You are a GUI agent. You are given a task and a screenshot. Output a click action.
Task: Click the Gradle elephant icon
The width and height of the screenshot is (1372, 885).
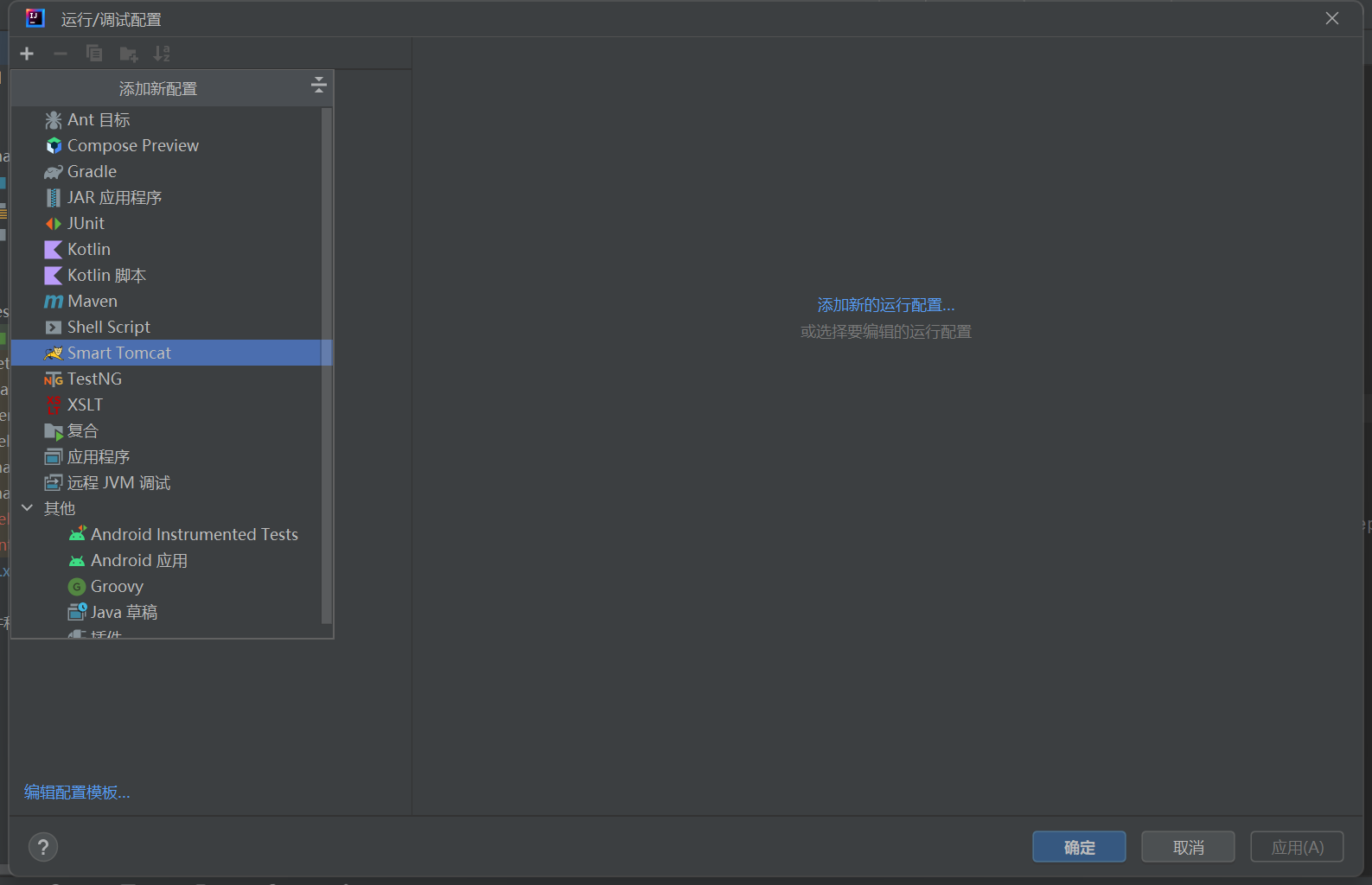54,172
